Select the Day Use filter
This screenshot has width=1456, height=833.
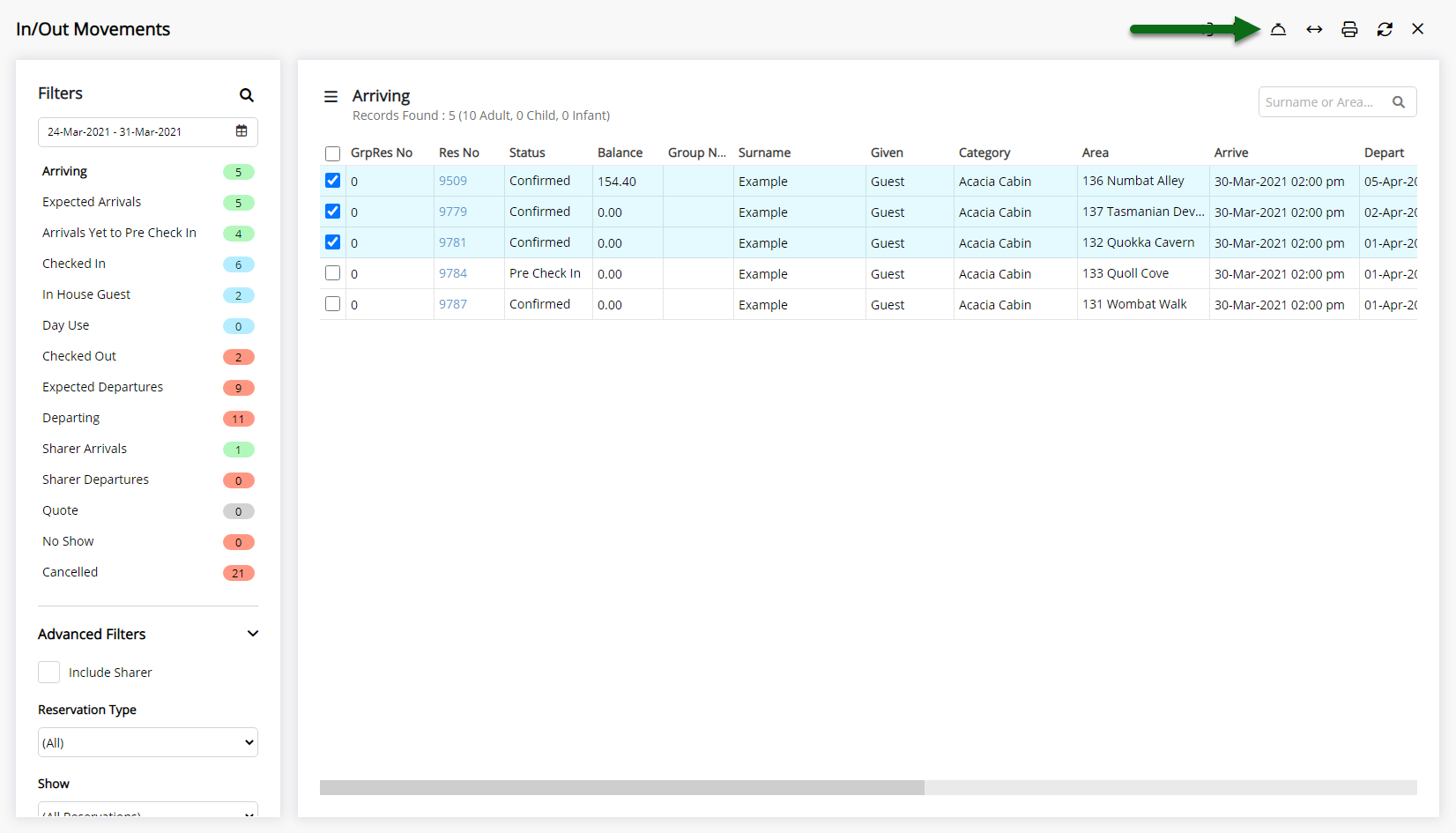click(65, 325)
